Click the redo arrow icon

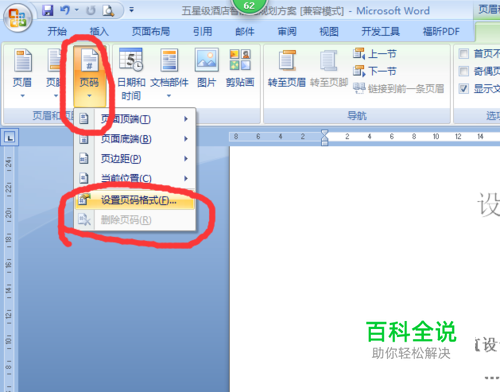pos(90,11)
